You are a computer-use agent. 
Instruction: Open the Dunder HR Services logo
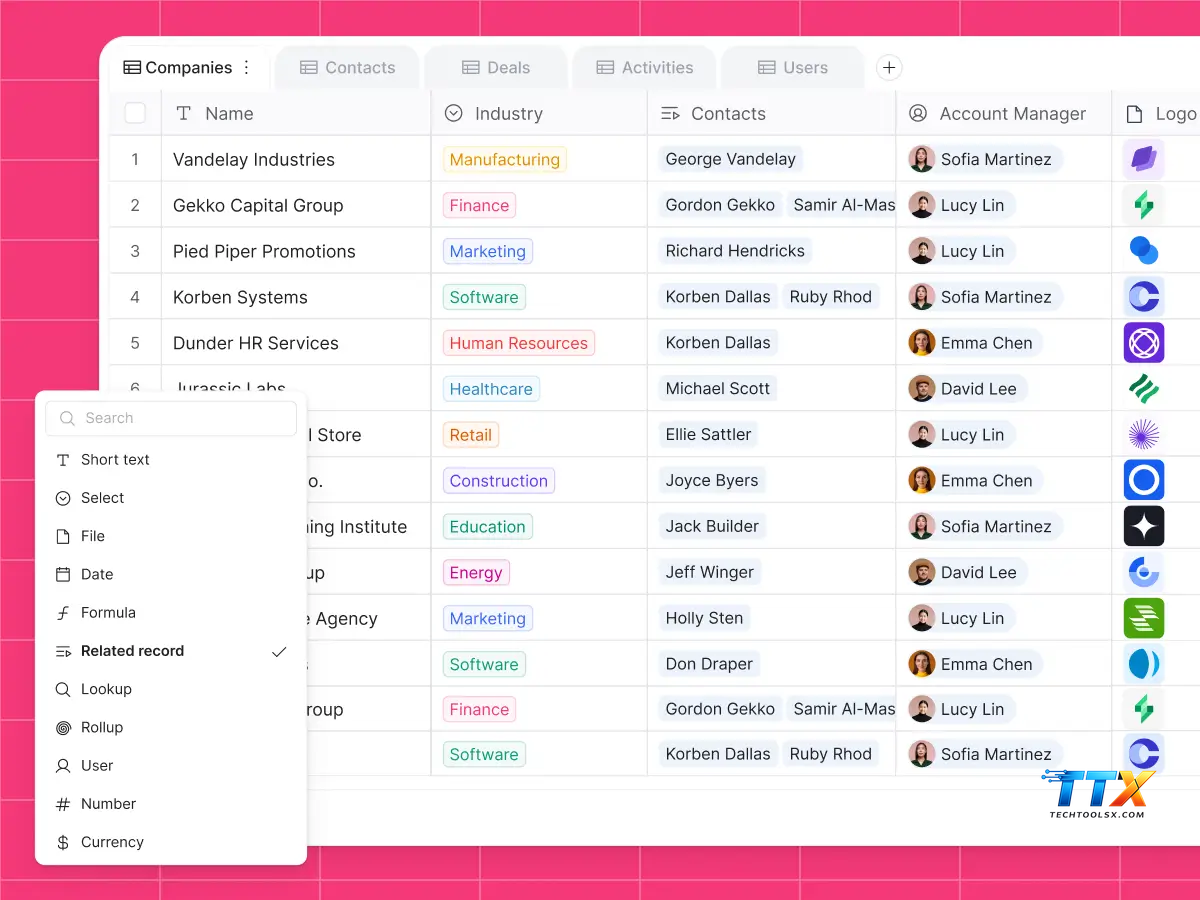coord(1143,343)
